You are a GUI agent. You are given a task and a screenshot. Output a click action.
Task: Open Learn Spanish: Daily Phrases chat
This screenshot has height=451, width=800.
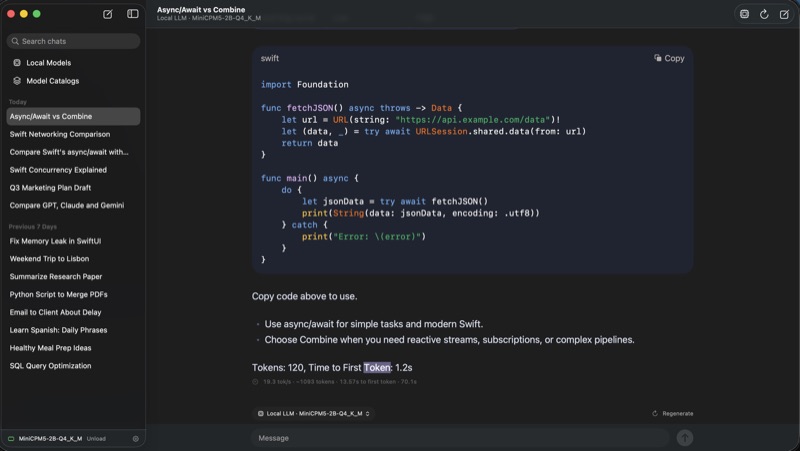(73, 330)
